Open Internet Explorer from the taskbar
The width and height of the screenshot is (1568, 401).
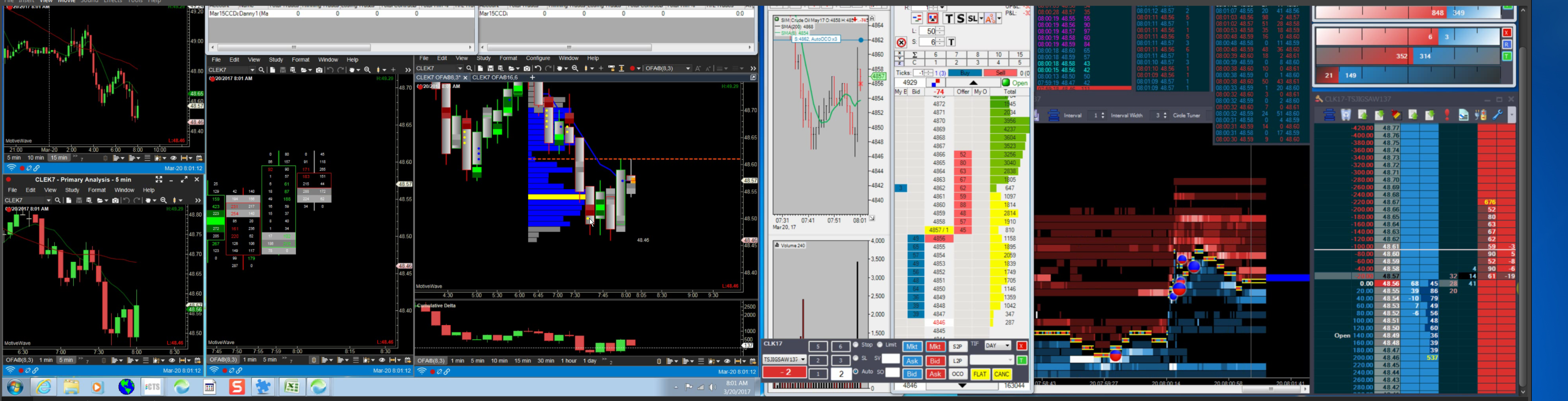coord(44,387)
